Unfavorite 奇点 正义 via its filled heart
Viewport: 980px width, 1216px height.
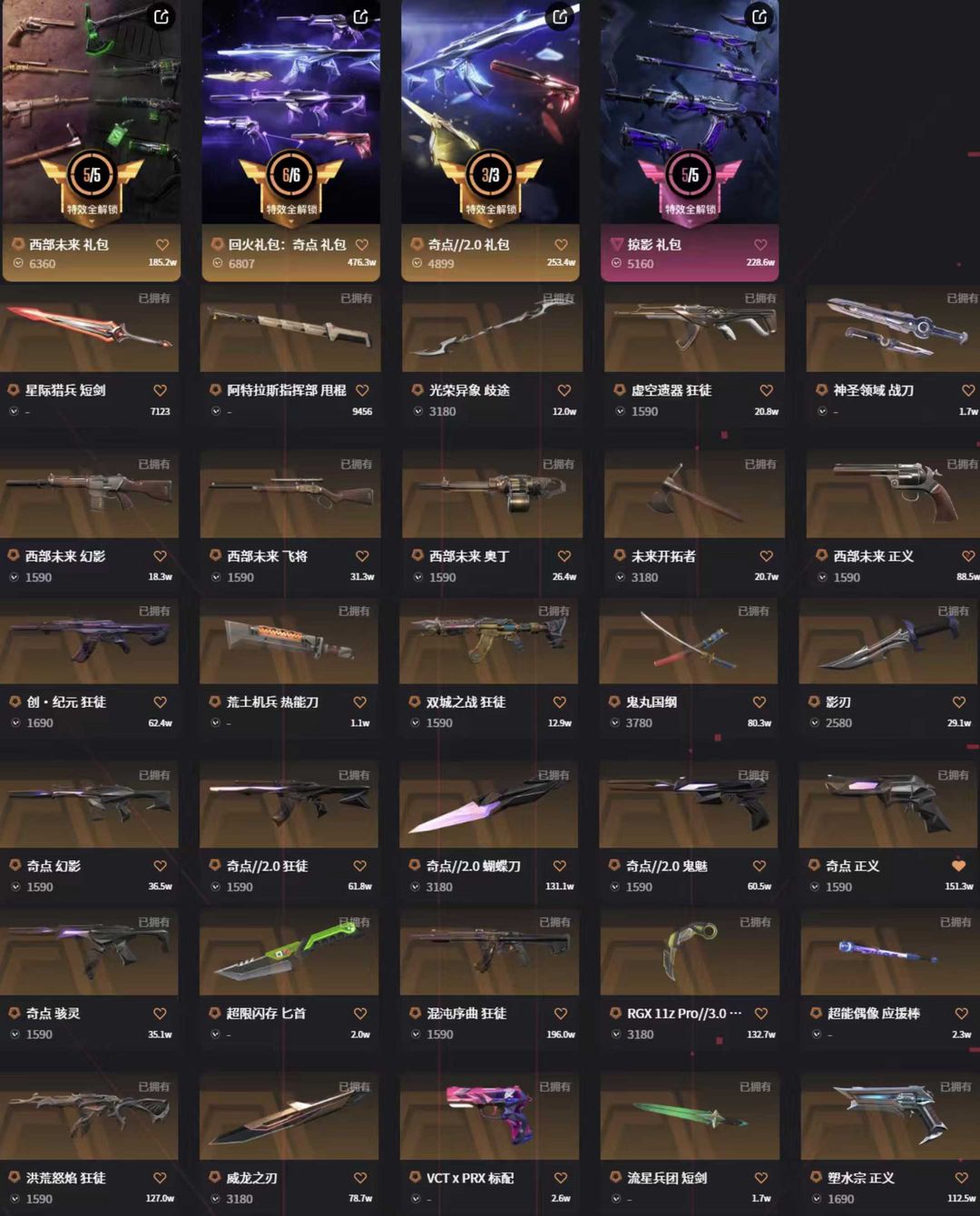pyautogui.click(x=958, y=866)
